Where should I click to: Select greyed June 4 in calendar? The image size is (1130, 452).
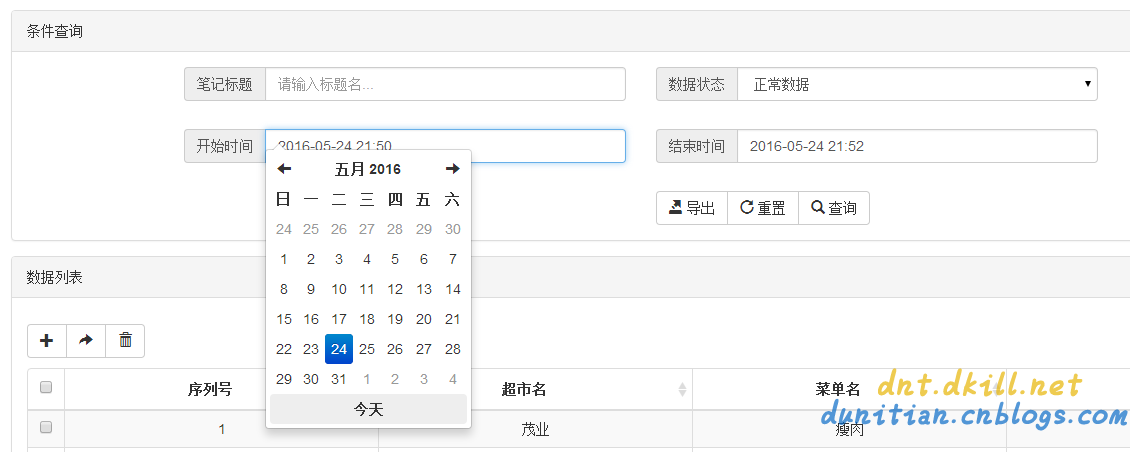(x=453, y=378)
